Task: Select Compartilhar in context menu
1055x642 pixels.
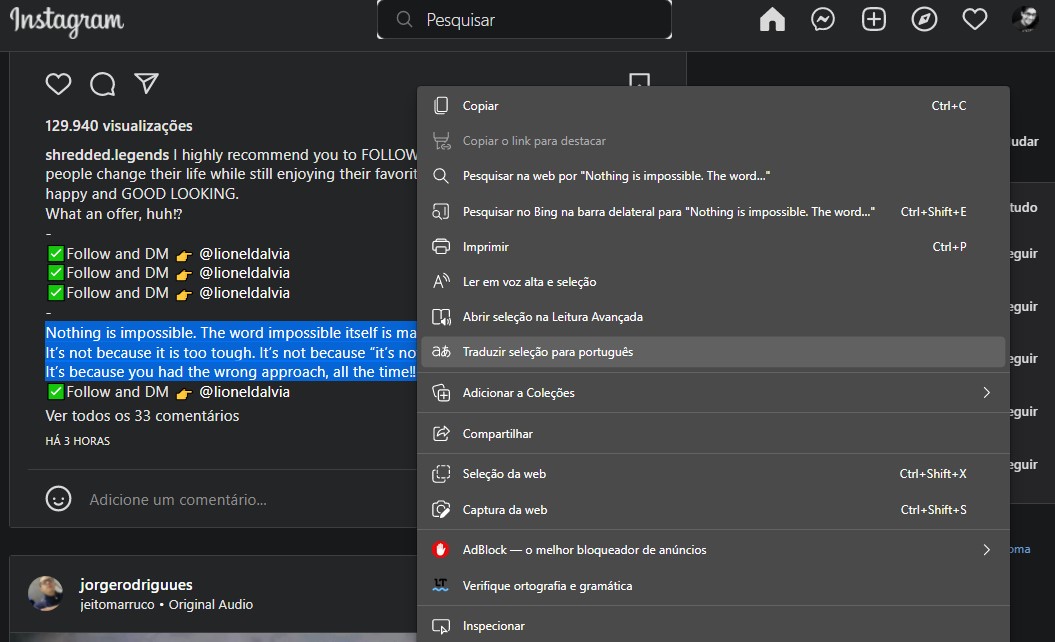Action: point(713,434)
